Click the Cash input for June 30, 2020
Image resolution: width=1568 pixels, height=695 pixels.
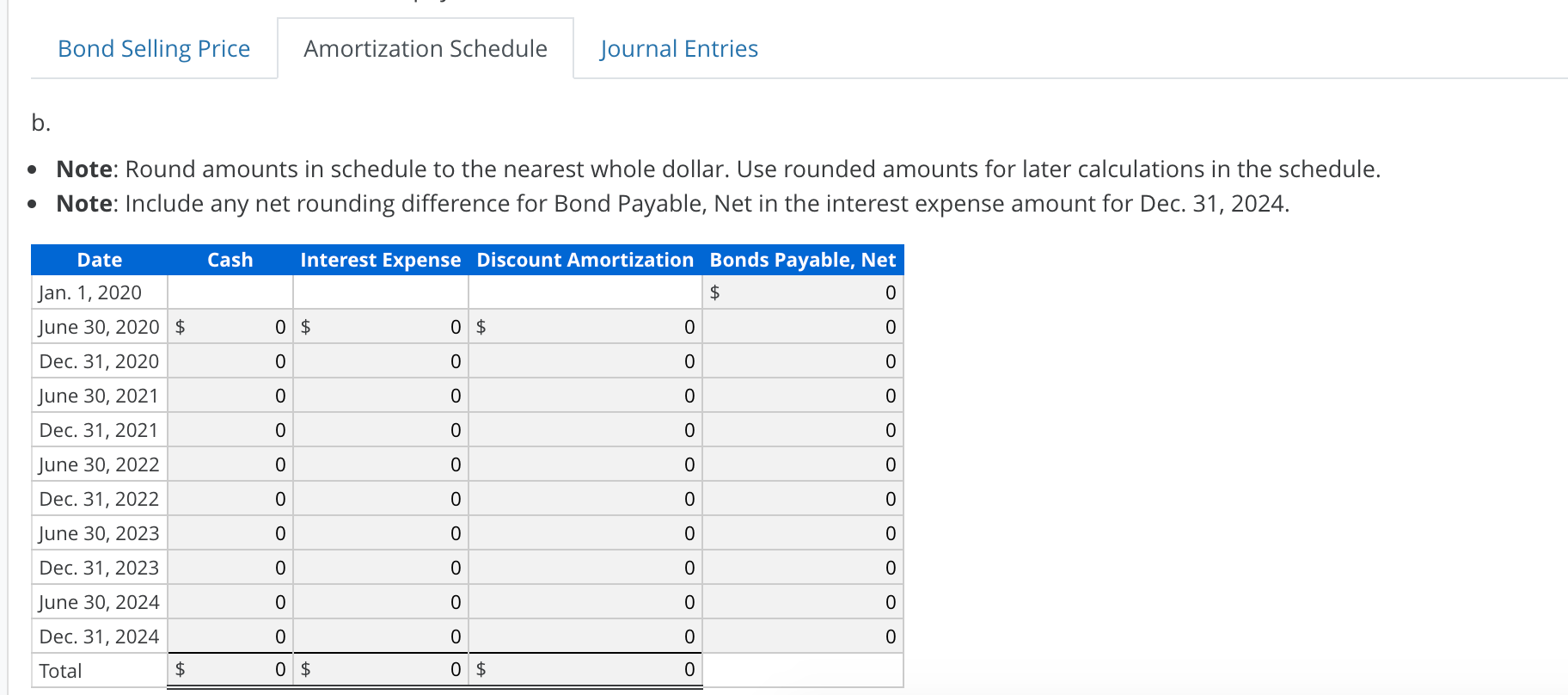pyautogui.click(x=230, y=327)
